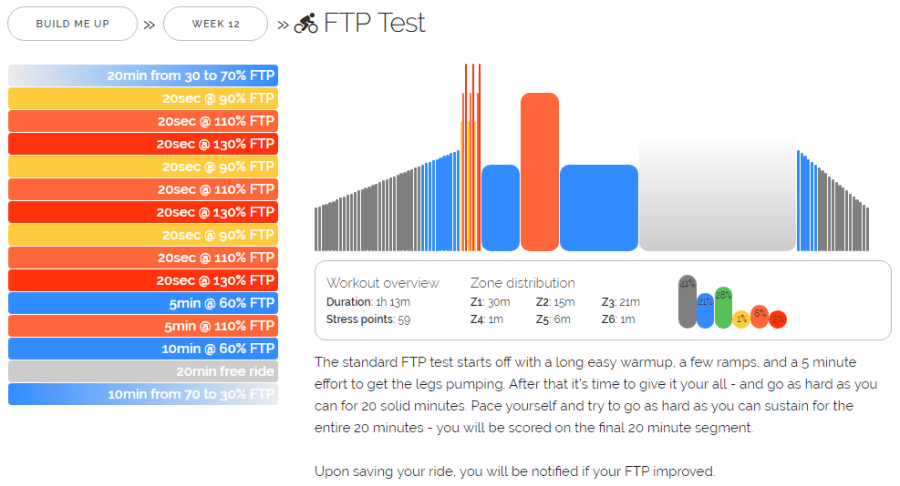Click the wide blue 10-minute block in chart
Viewport: 900px width, 486px height.
point(598,207)
